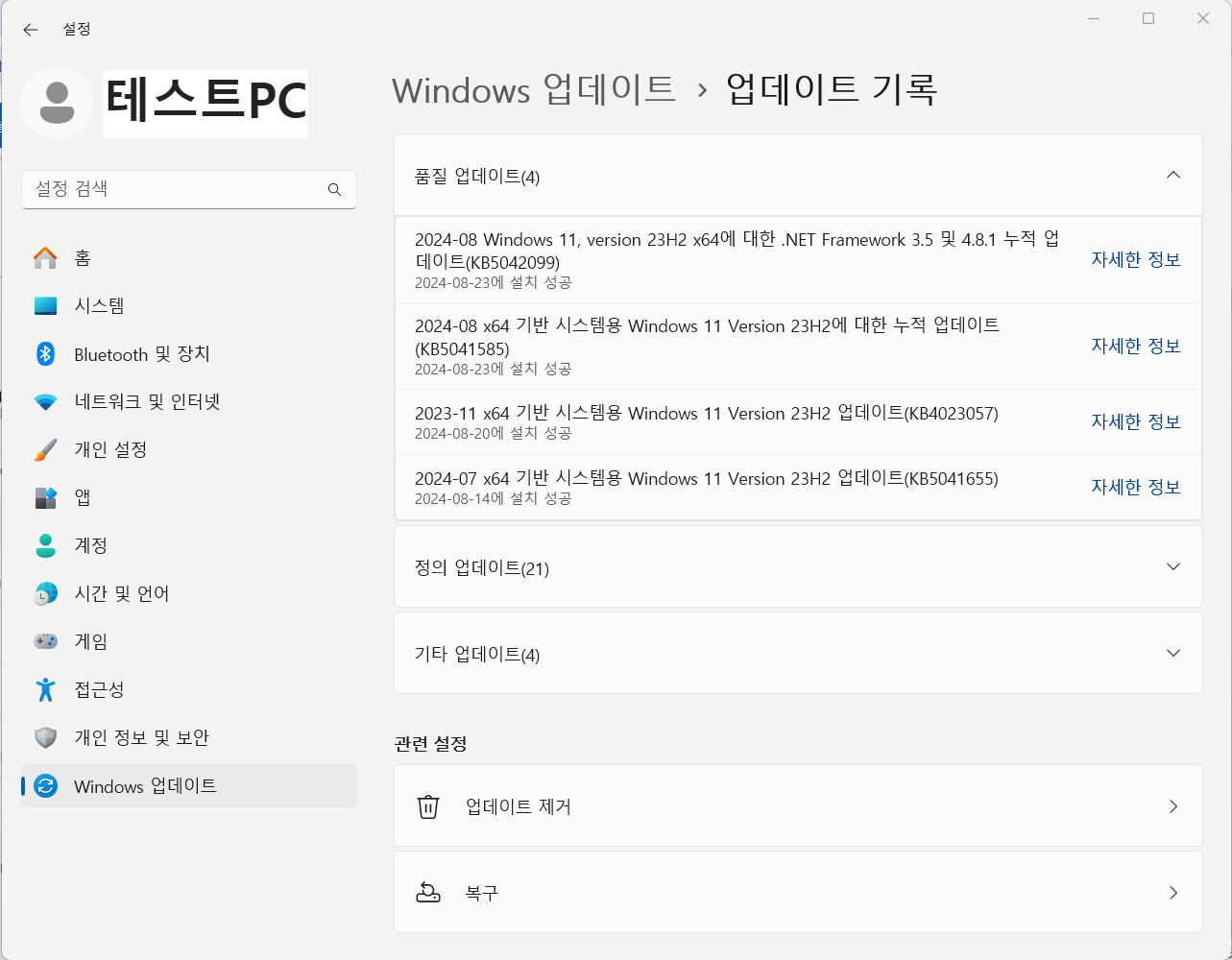Click the trash can icon for 업데이트 제거
The image size is (1232, 960).
[428, 806]
